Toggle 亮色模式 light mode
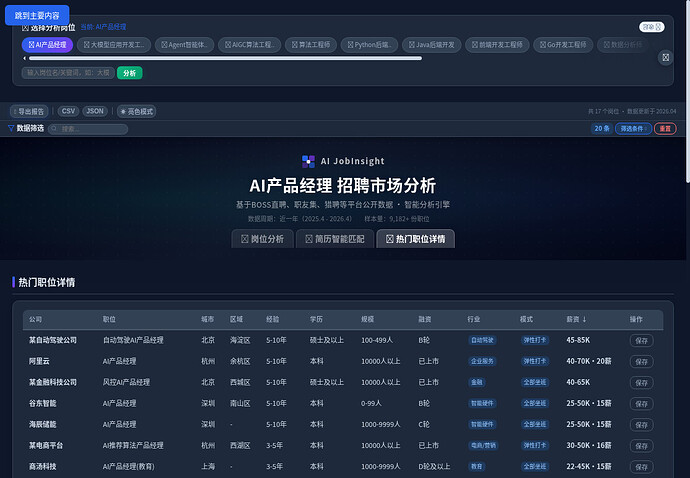Image resolution: width=690 pixels, height=478 pixels. click(136, 111)
